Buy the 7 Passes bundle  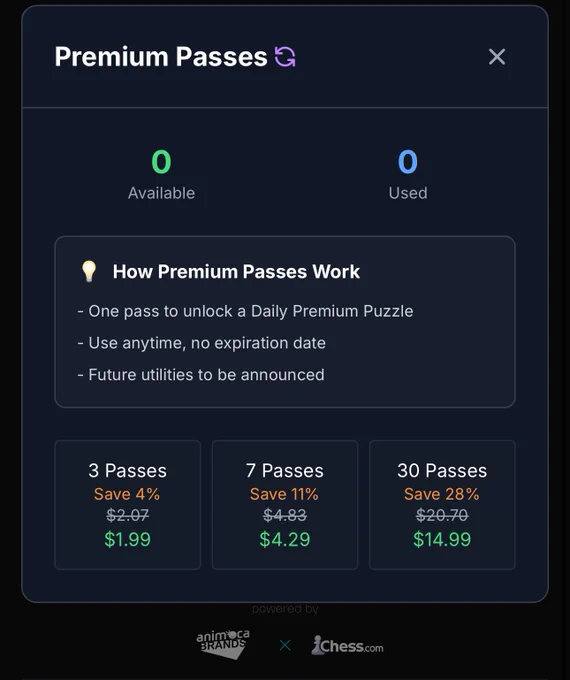coord(285,505)
